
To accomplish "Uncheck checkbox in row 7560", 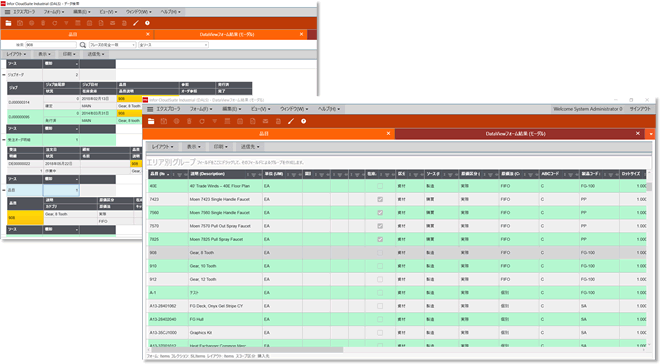I will click(380, 213).
